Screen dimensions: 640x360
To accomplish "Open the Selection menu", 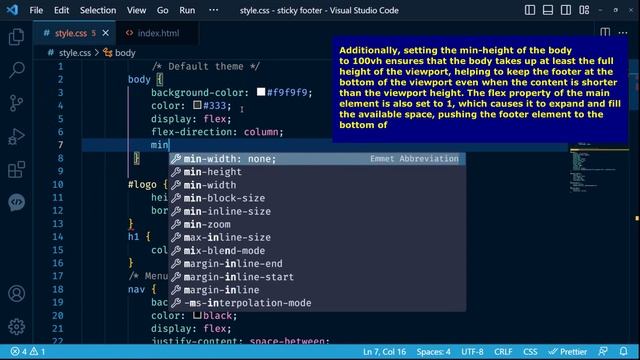I will (98, 10).
